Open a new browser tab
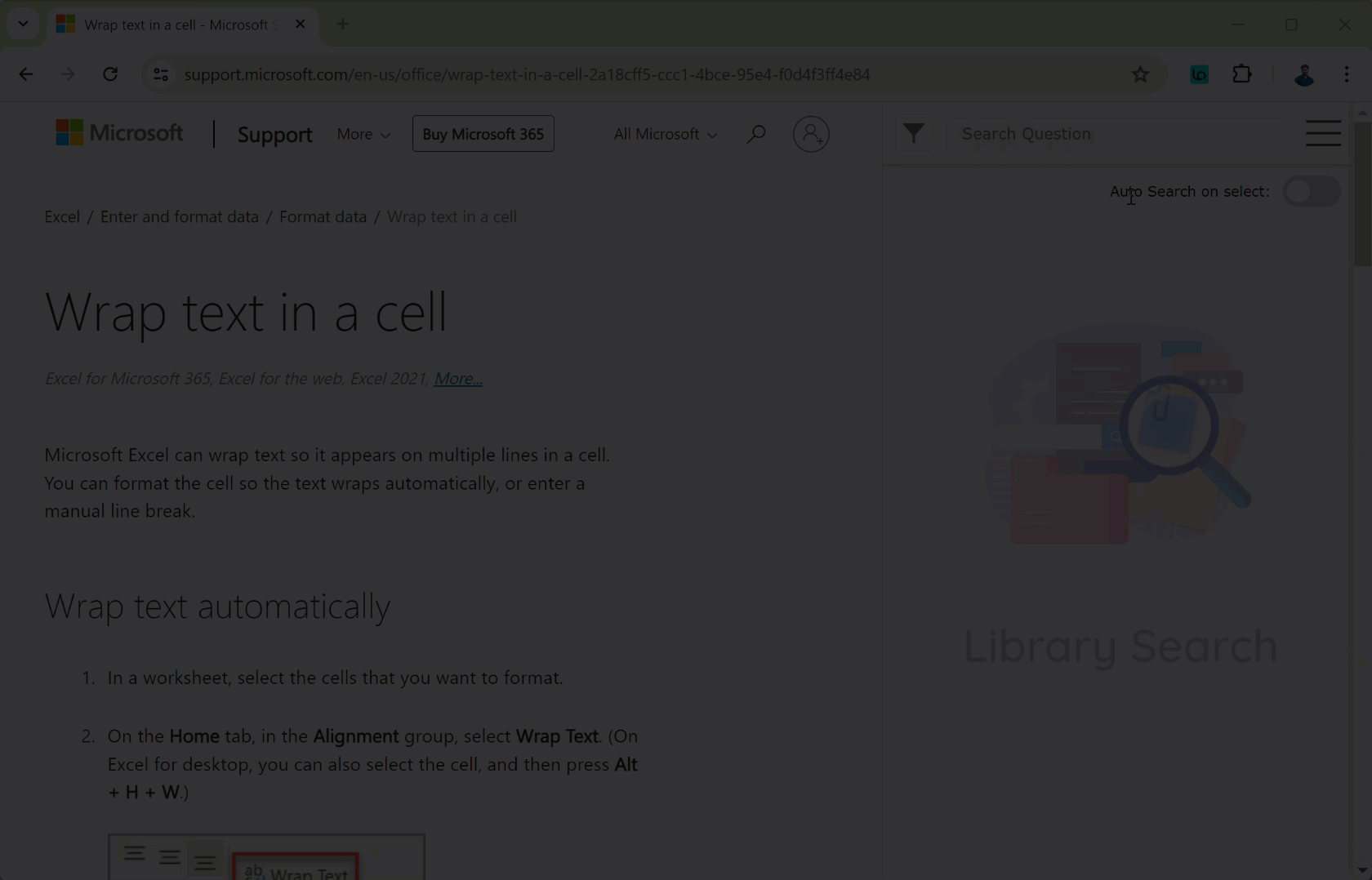 343,24
